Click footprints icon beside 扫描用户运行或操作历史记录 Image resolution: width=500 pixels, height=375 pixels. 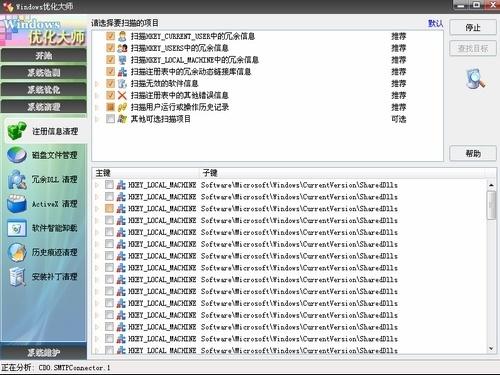click(122, 107)
